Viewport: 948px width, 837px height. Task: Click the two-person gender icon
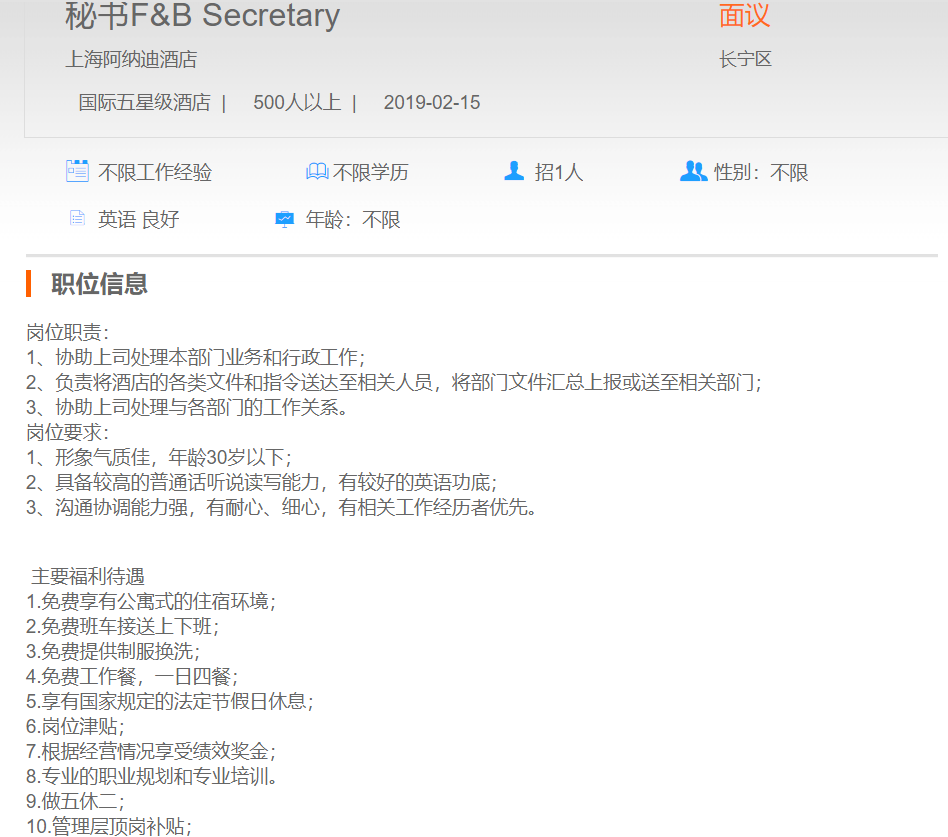coord(693,171)
